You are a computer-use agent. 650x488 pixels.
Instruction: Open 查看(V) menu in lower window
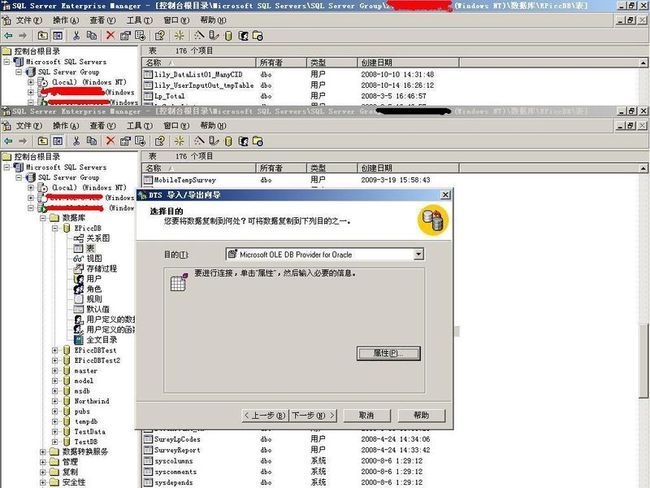click(102, 126)
